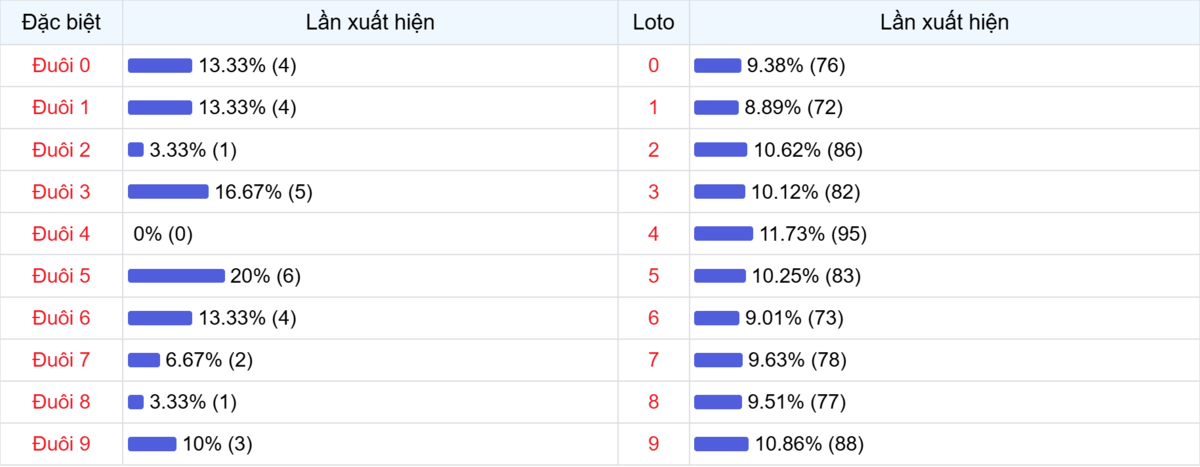Image resolution: width=1200 pixels, height=467 pixels.
Task: Click the 'Loto' column header
Action: coord(653,22)
